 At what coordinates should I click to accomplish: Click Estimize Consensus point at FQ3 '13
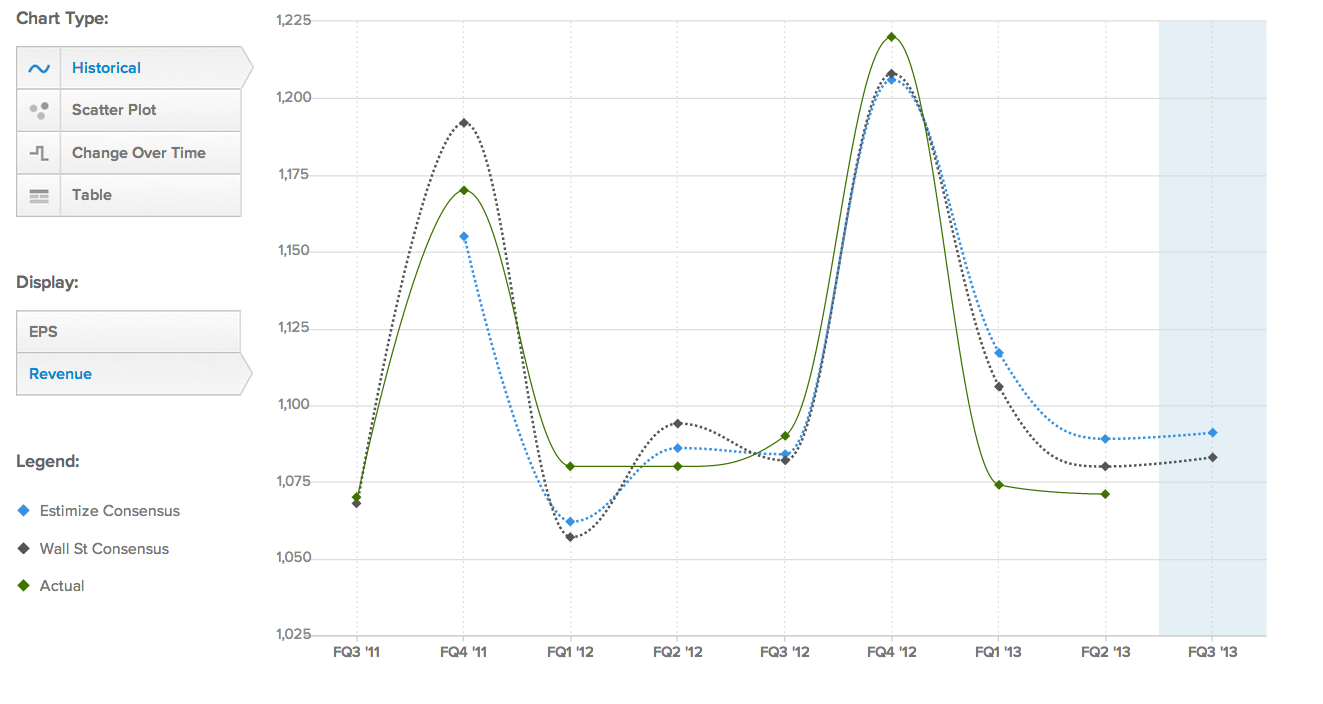(1212, 433)
